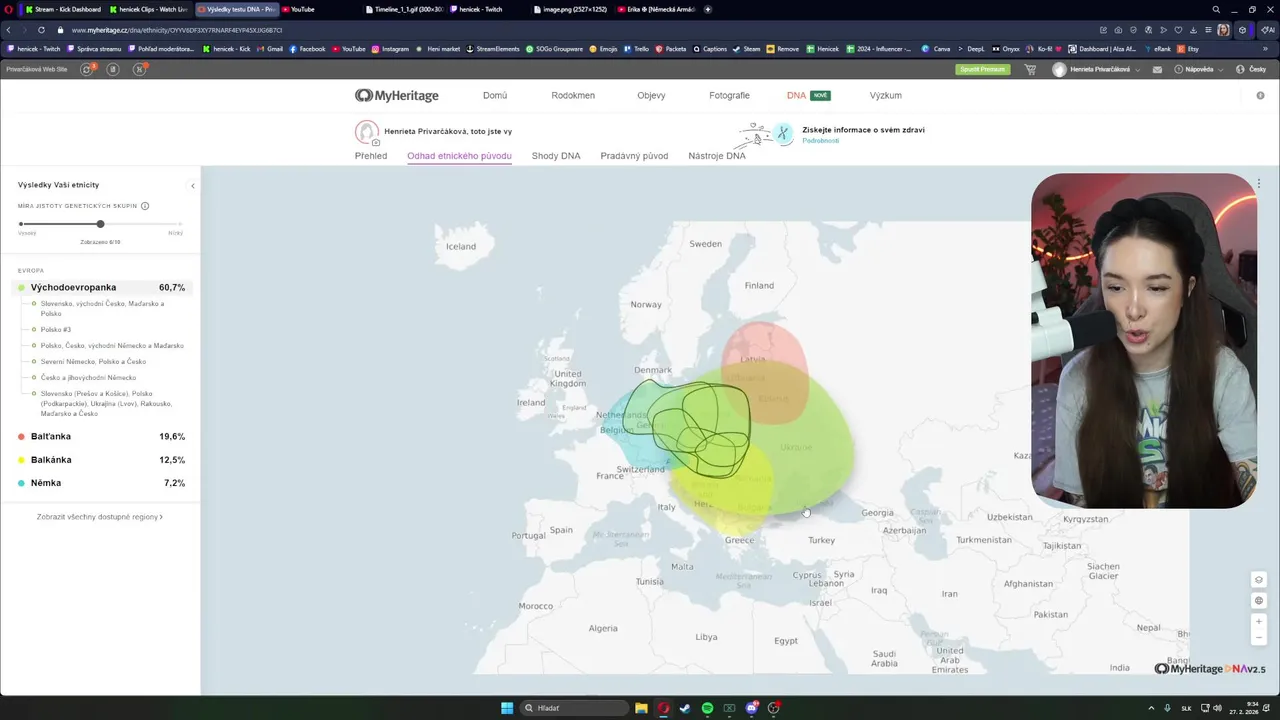Click the grey help circle right of Výzkum

click(1260, 95)
